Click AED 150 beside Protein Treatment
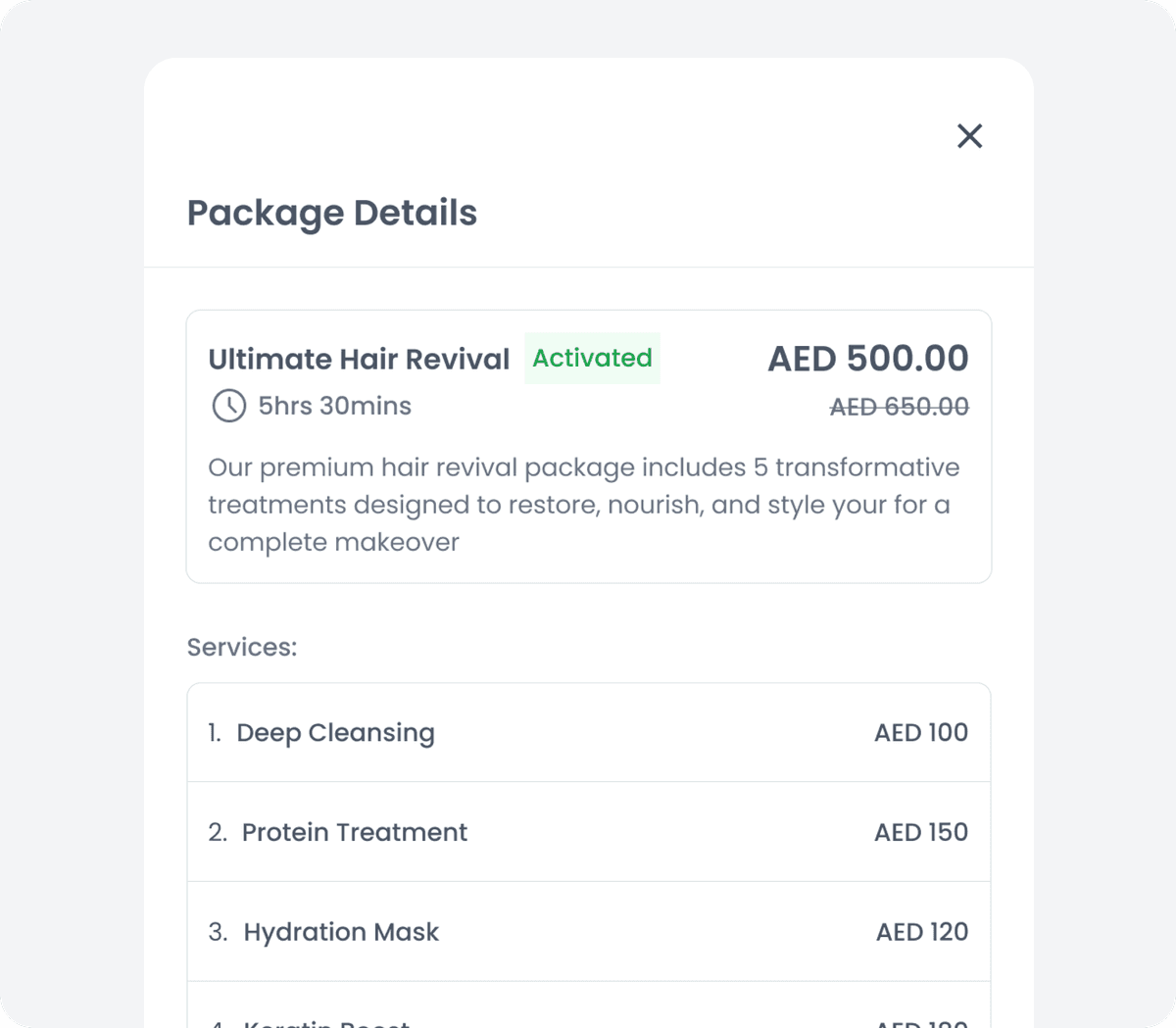The width and height of the screenshot is (1176, 1028). click(x=920, y=832)
